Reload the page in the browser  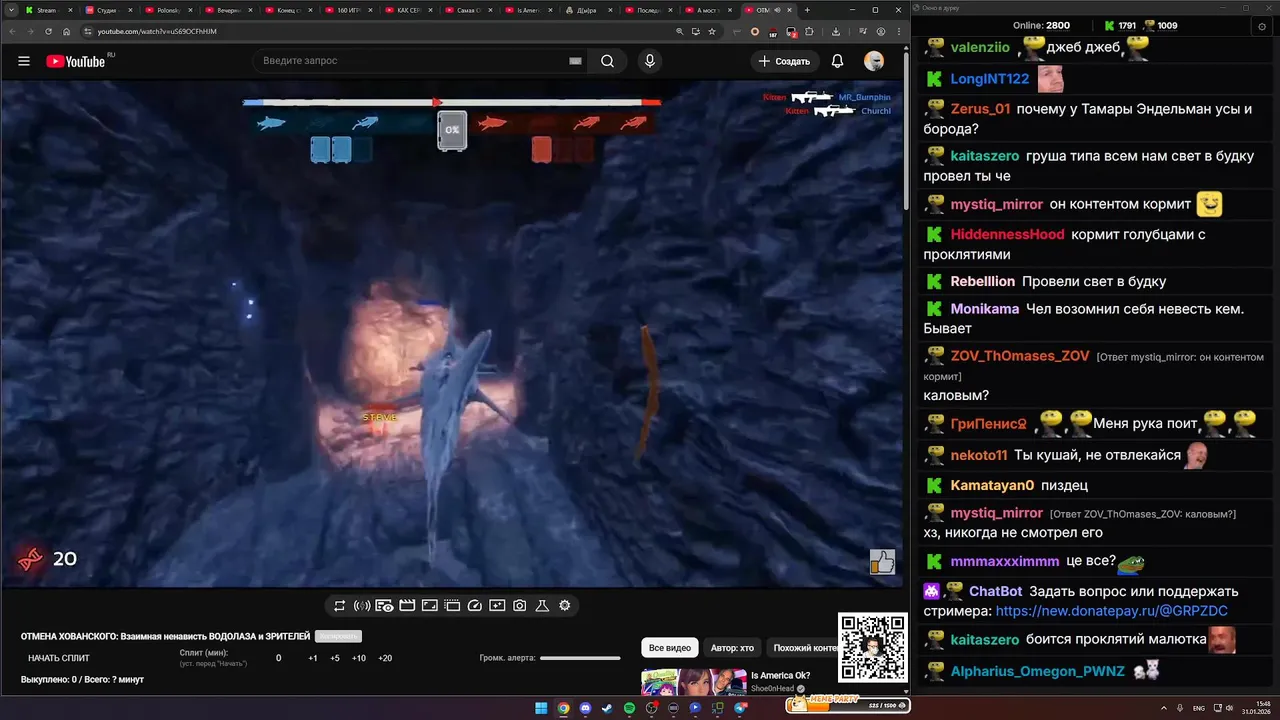point(48,31)
